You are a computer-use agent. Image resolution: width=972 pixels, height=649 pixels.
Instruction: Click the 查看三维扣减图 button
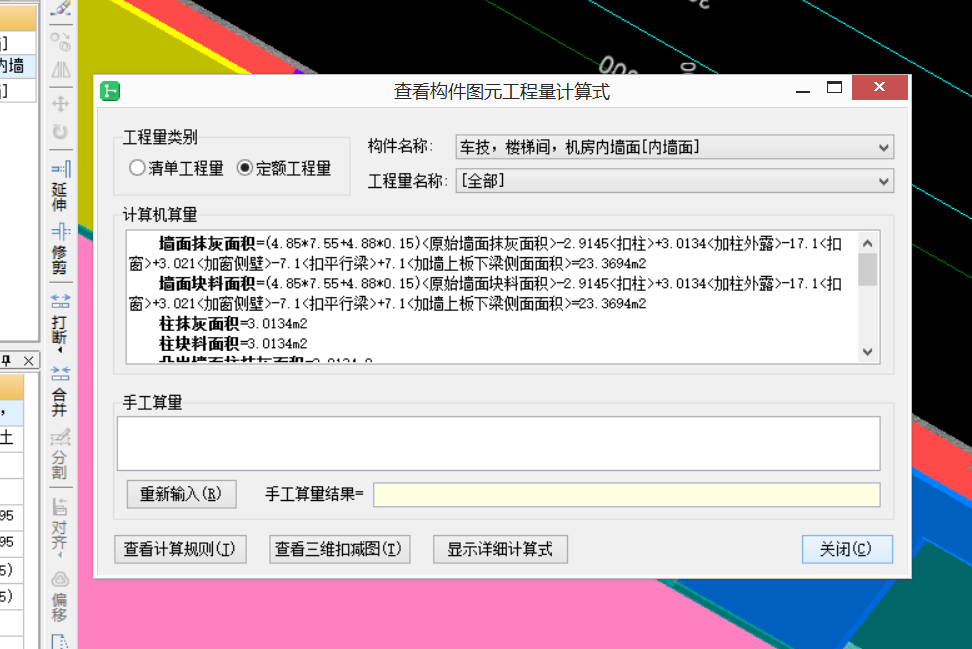pyautogui.click(x=339, y=549)
